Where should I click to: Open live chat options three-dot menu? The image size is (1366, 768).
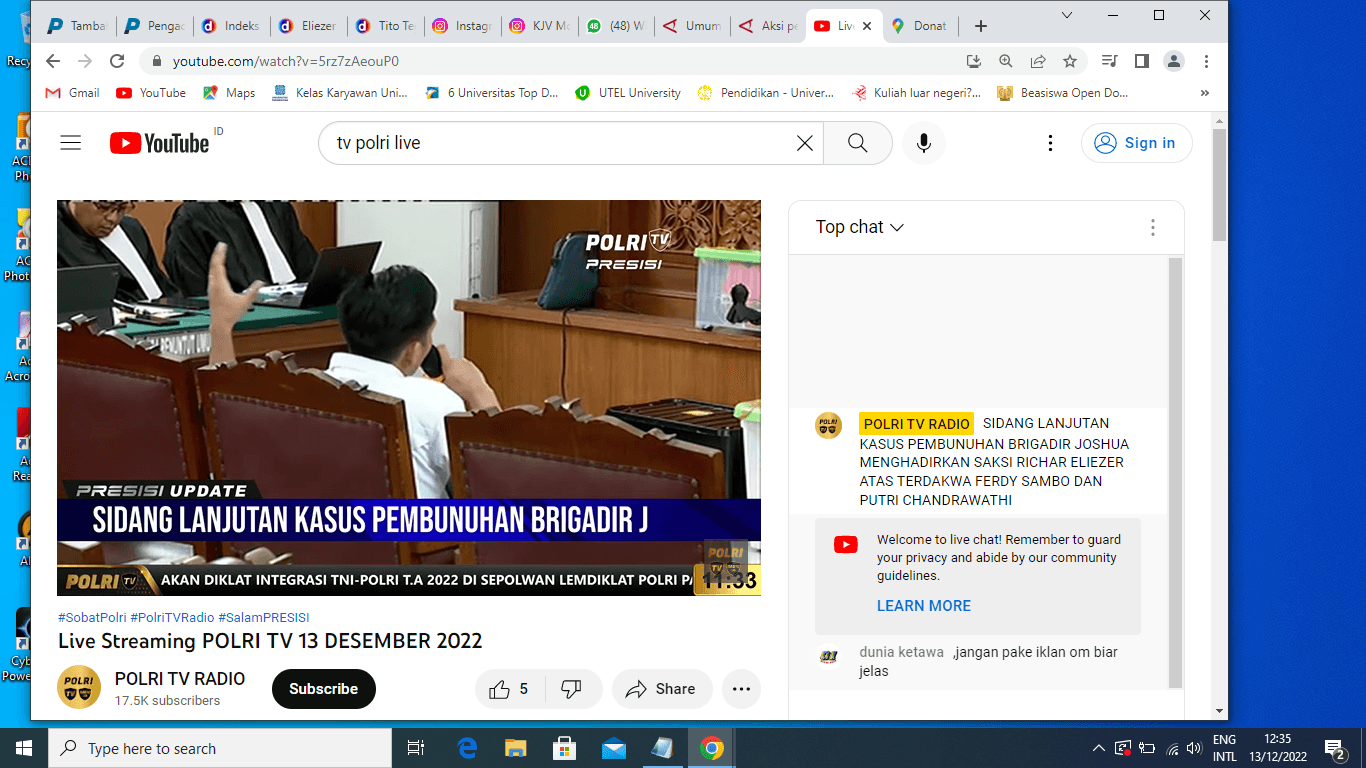[x=1153, y=228]
